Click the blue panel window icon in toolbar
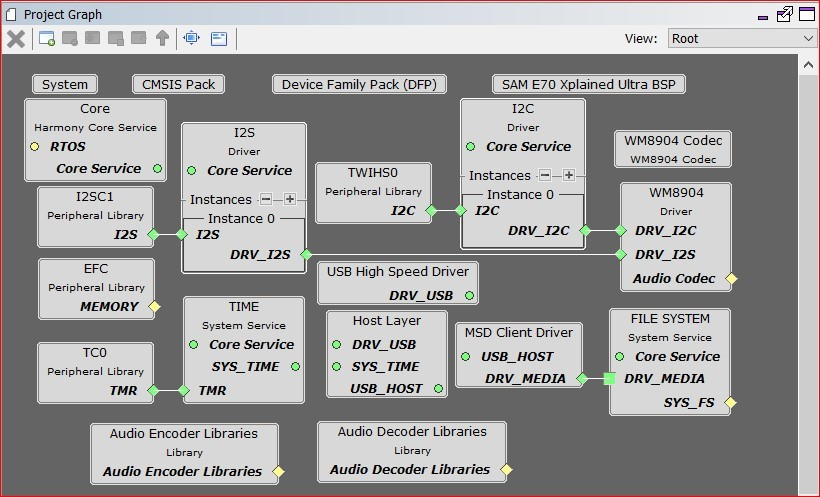Screen dimensions: 820x497 coord(219,39)
